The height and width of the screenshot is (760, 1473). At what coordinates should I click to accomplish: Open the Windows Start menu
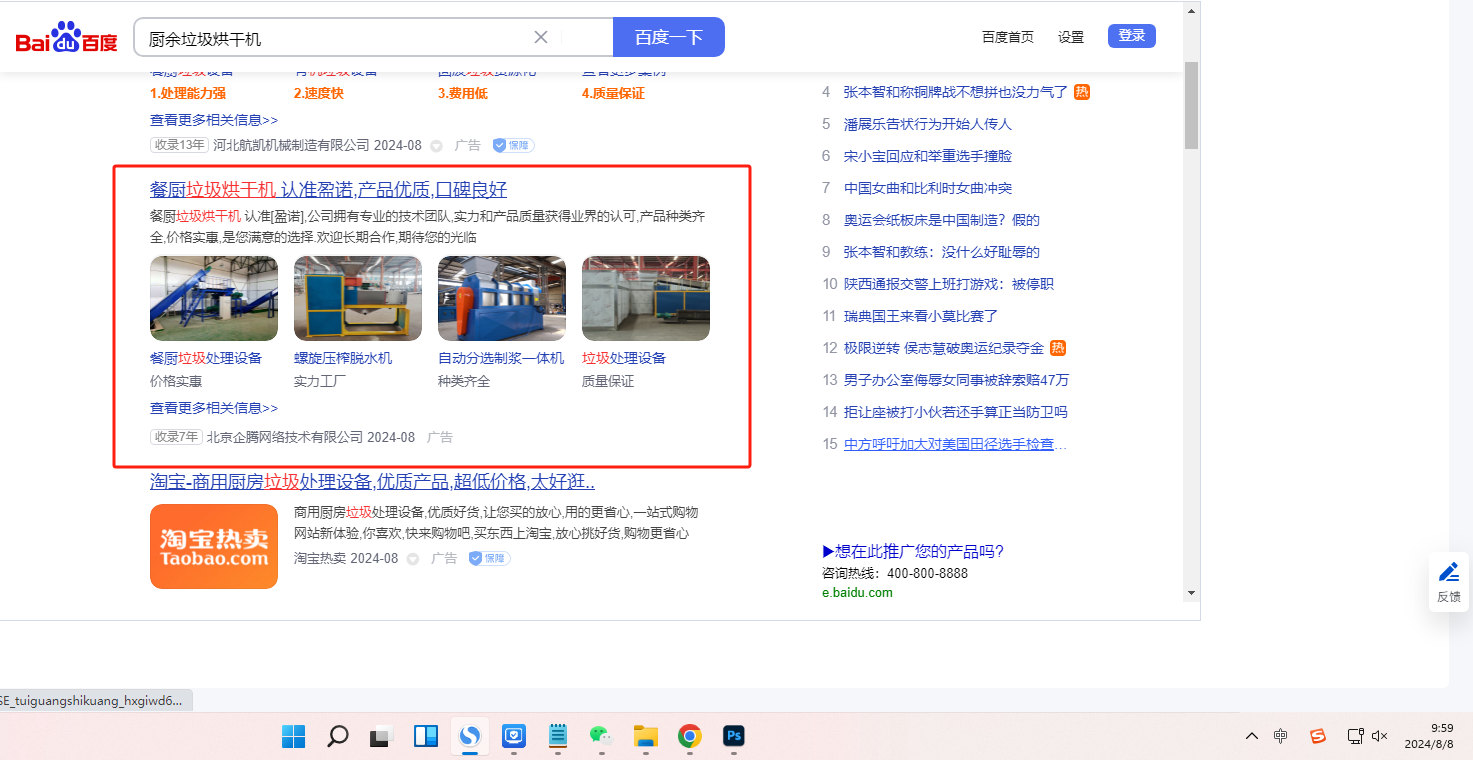point(294,737)
